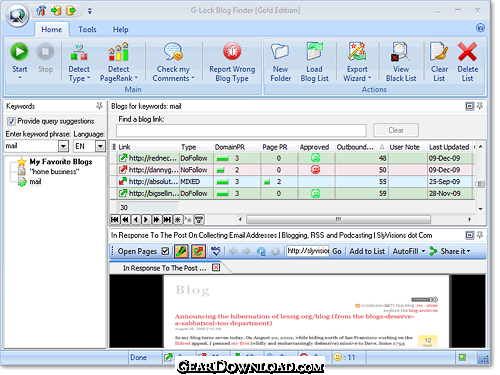Click the Detect PageRank bar chart icon

coord(118,52)
